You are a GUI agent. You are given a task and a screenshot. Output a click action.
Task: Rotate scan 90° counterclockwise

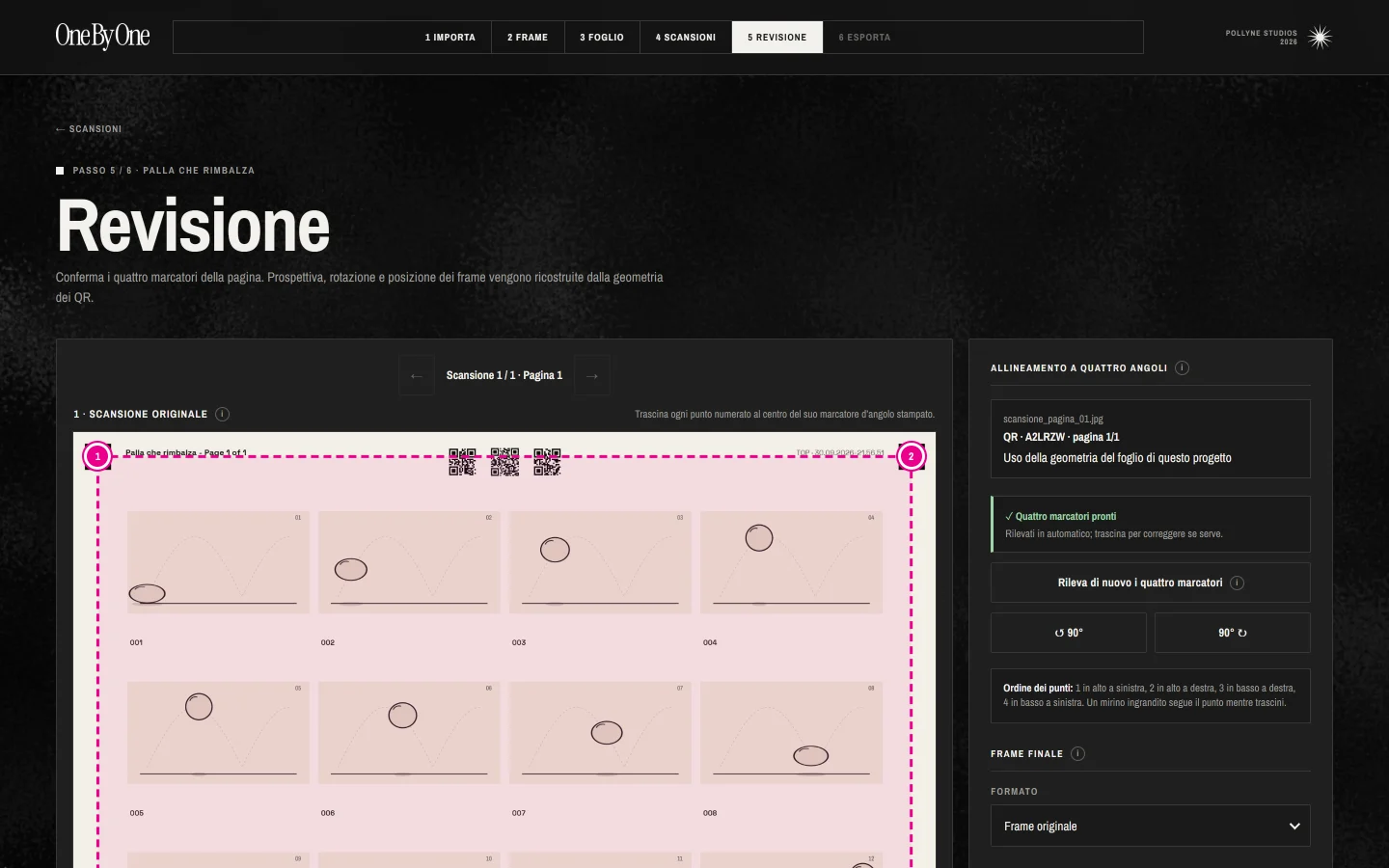click(x=1069, y=633)
